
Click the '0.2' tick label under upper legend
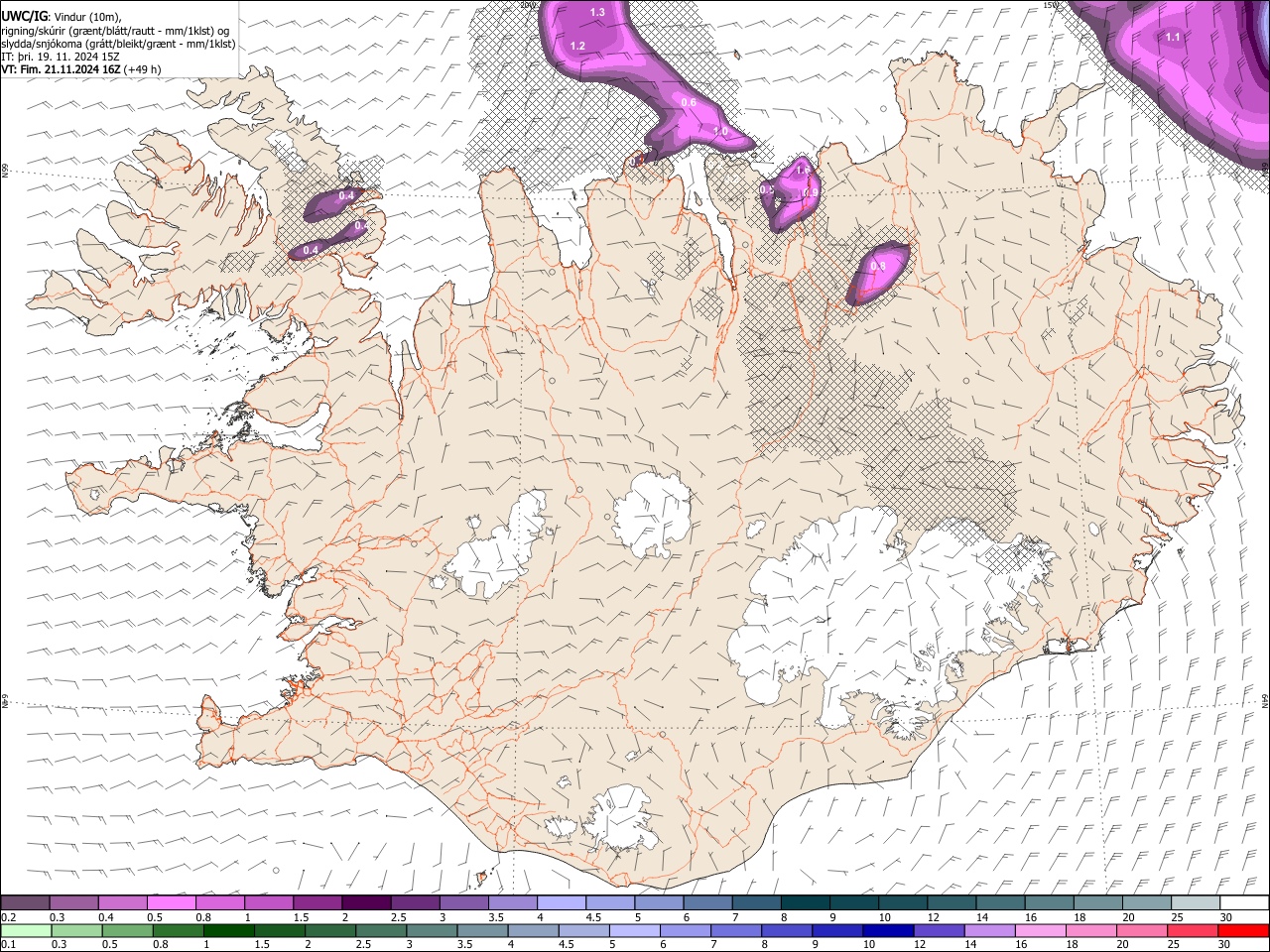8,917
